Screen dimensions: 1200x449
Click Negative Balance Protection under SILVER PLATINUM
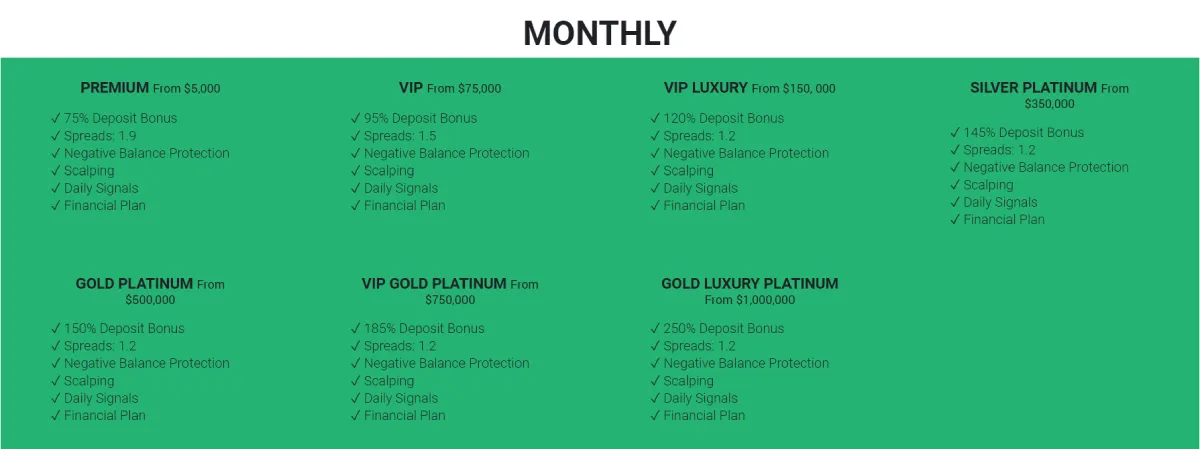coord(1040,167)
